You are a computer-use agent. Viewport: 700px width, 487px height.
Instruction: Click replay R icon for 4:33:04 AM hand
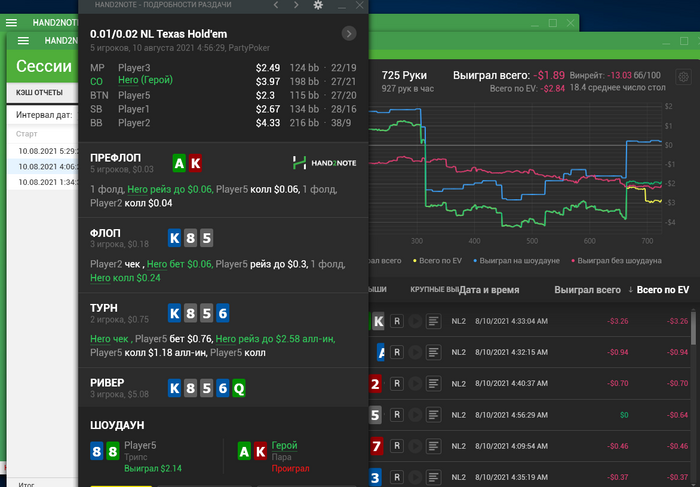tap(396, 321)
